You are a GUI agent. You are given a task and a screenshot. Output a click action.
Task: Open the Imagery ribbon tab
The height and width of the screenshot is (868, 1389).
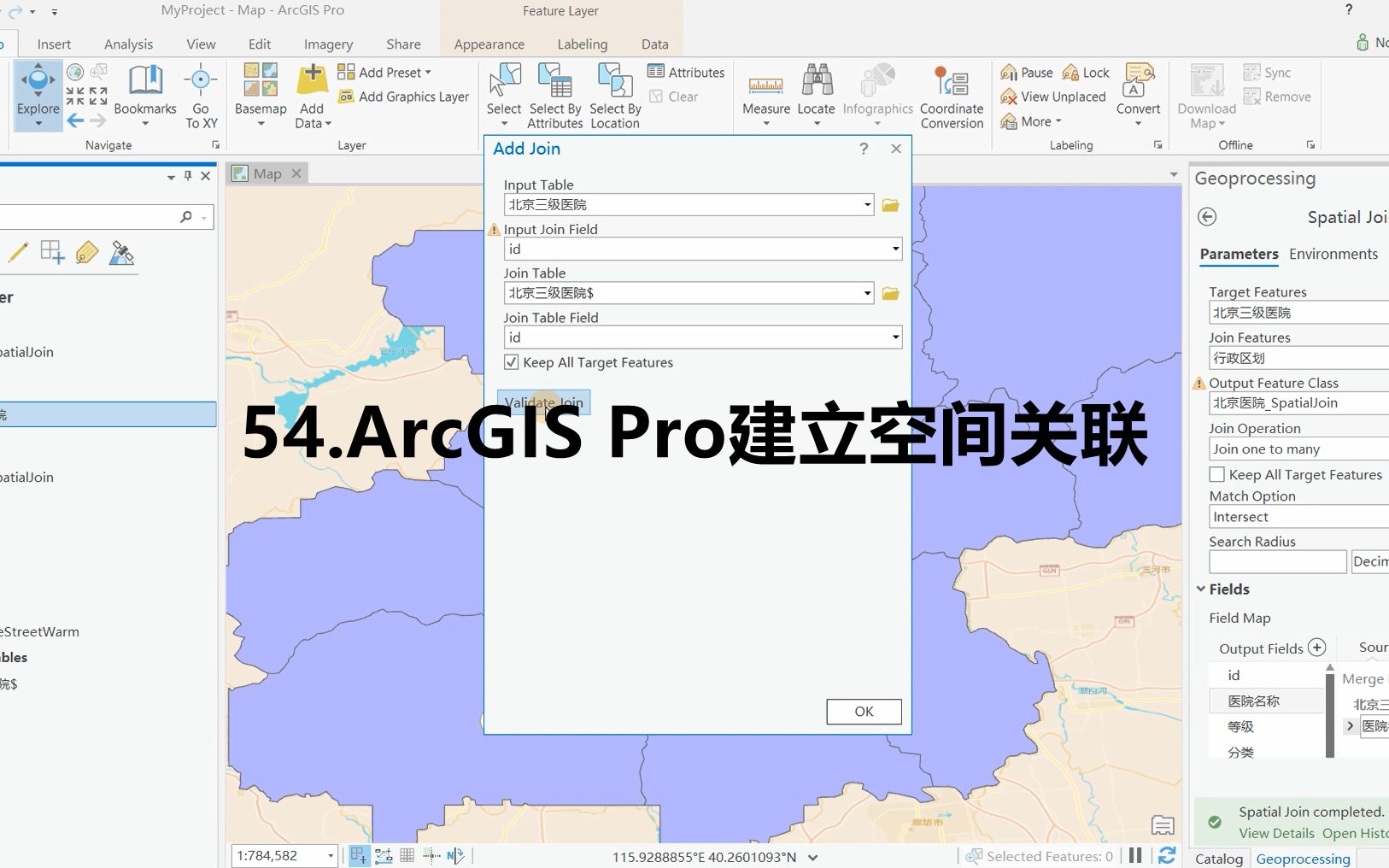[326, 44]
